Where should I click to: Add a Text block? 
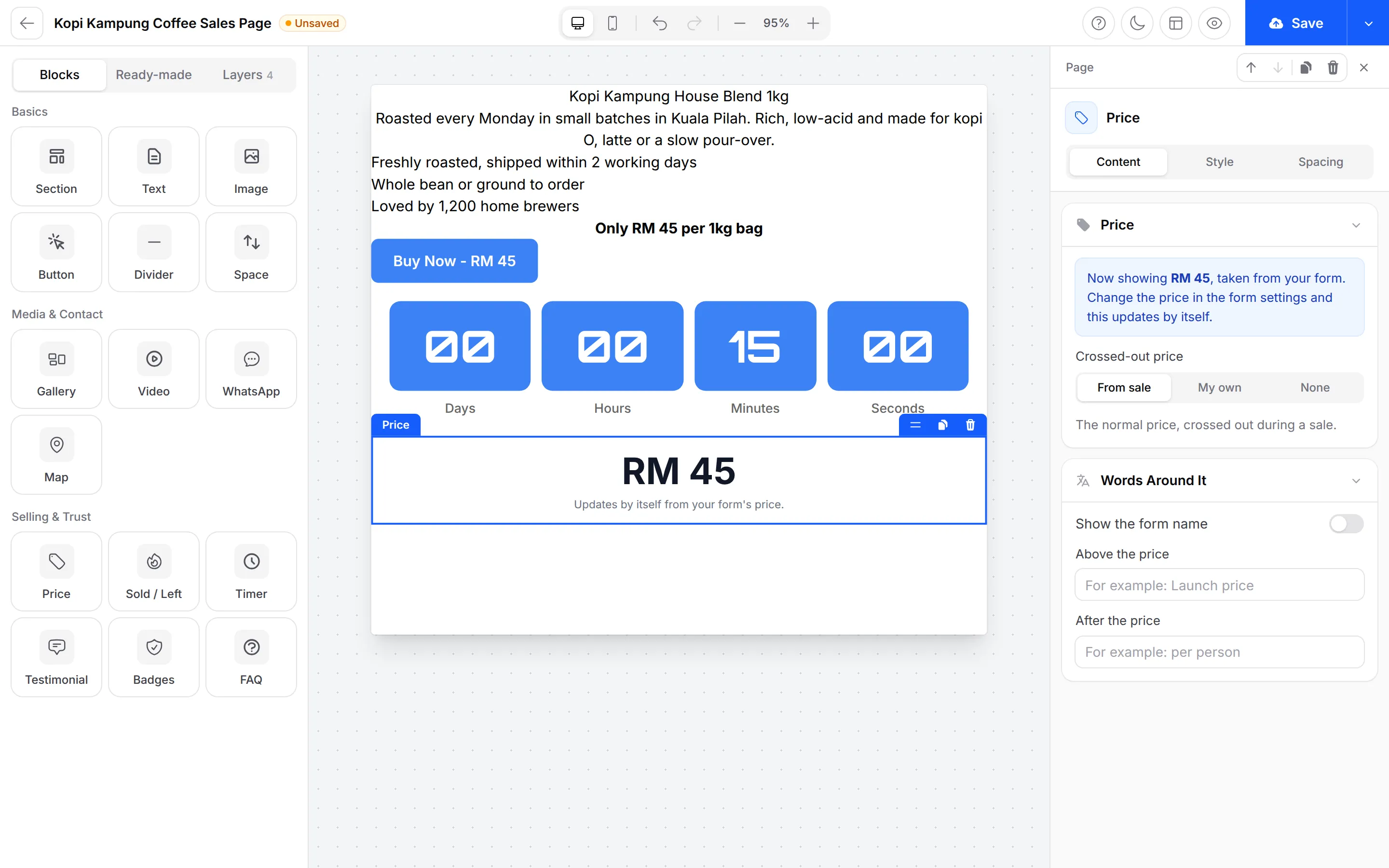click(154, 166)
